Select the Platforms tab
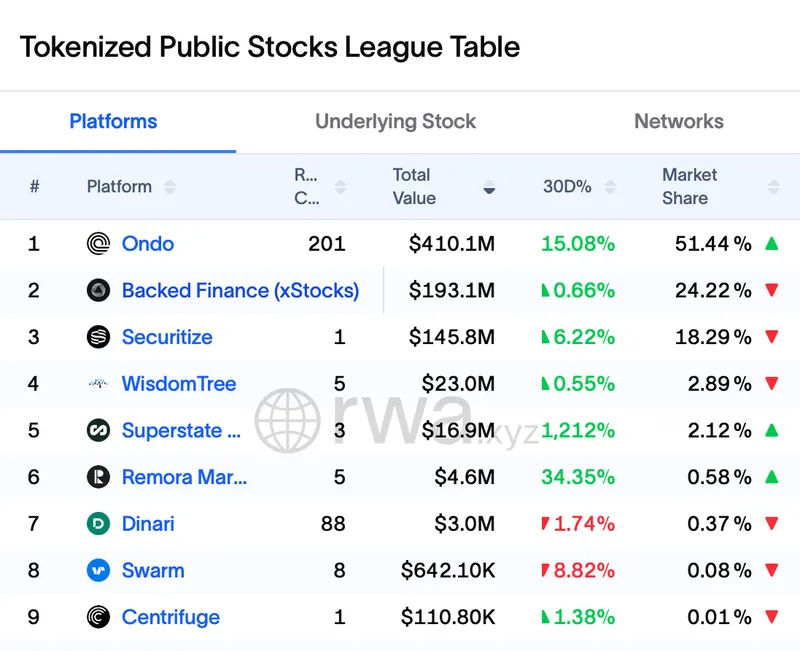The width and height of the screenshot is (800, 651). point(113,121)
